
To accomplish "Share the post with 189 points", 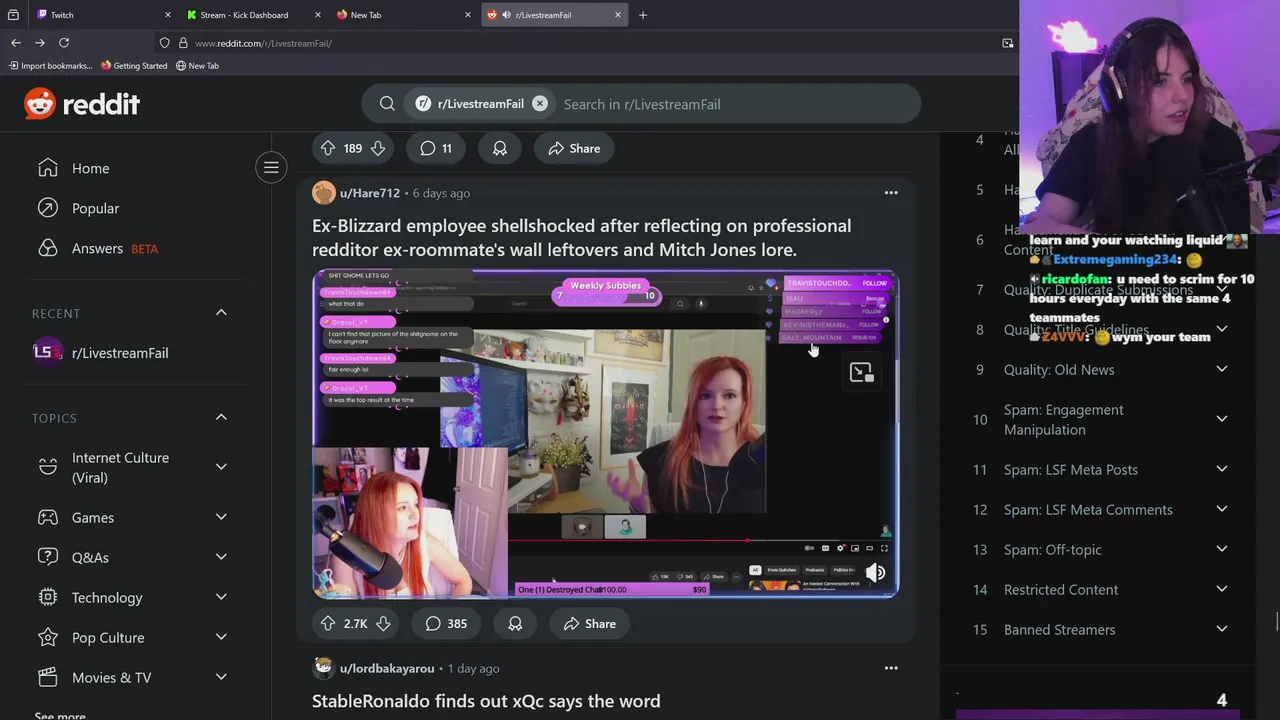I will (x=574, y=148).
